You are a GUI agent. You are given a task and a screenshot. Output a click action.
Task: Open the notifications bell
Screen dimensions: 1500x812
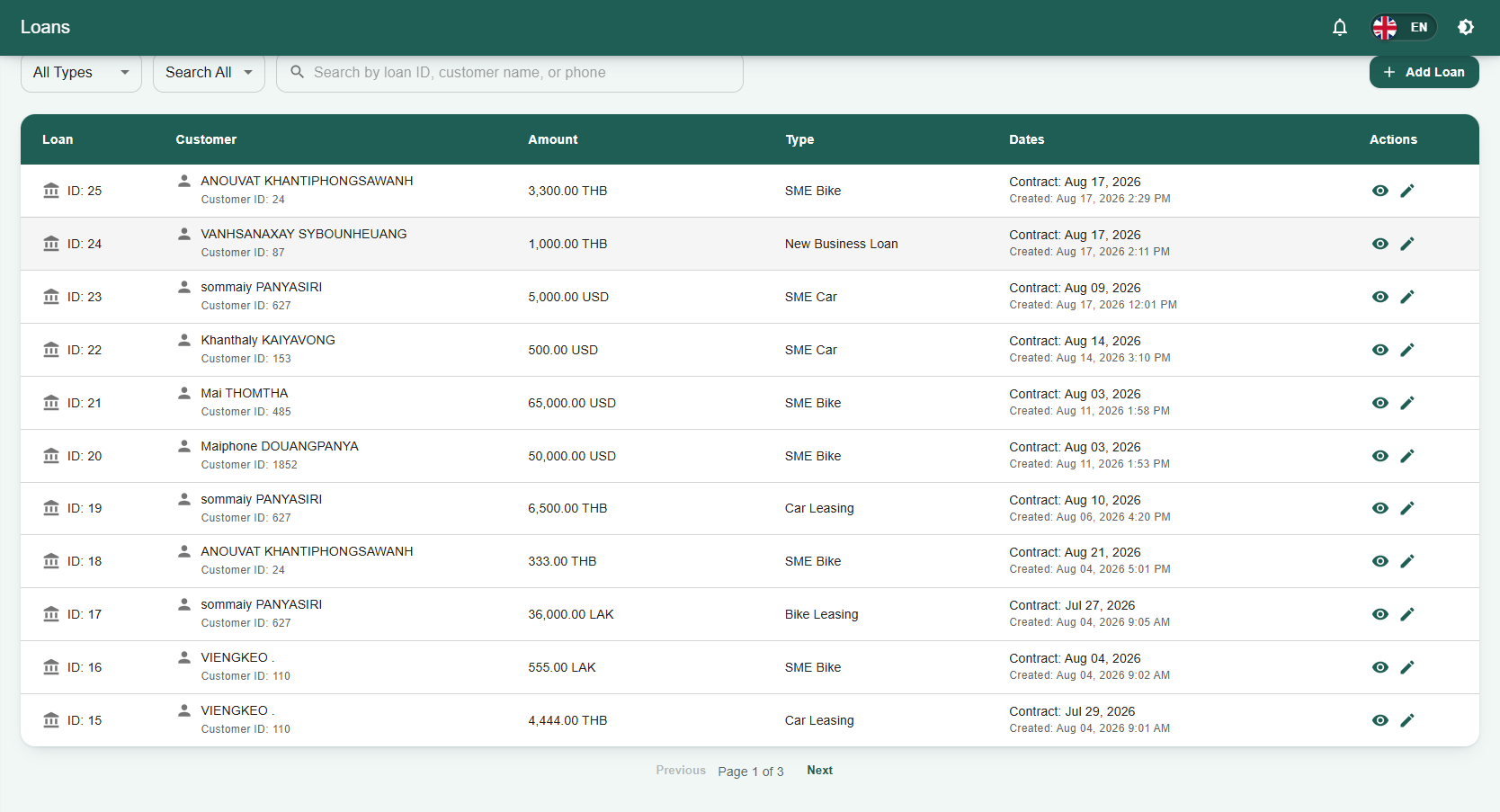click(x=1340, y=27)
